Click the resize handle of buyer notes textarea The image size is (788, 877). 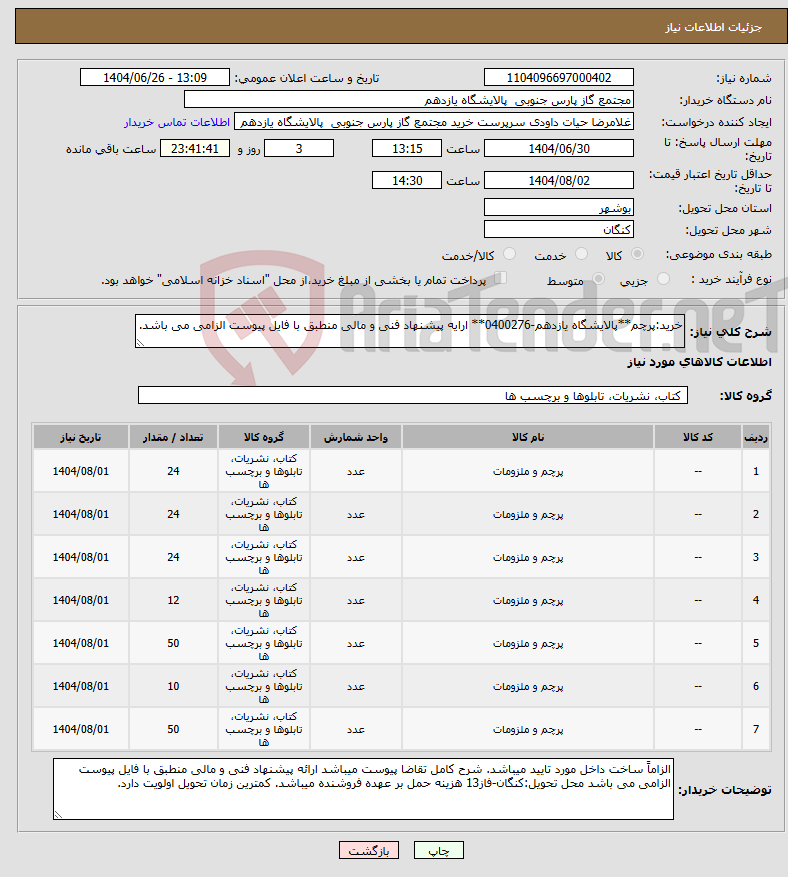(x=58, y=814)
